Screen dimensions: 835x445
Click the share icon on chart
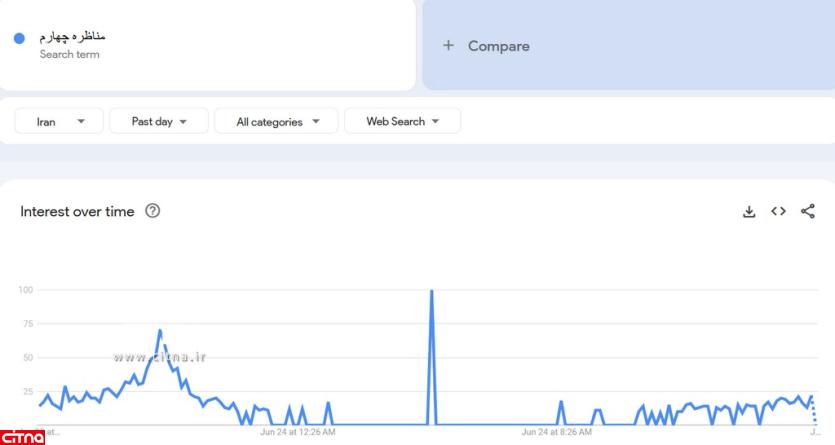point(808,211)
